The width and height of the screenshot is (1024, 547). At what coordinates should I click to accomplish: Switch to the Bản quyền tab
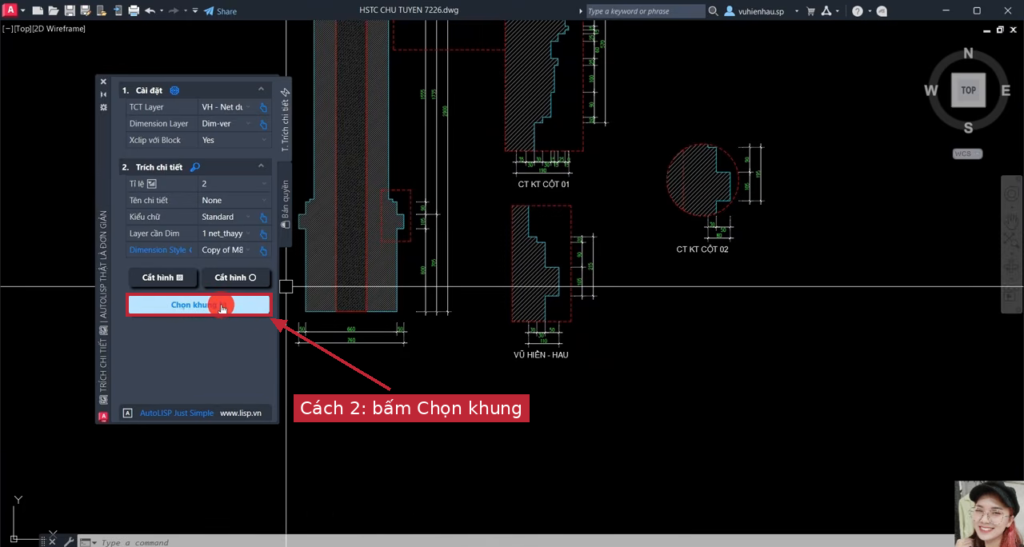point(285,204)
